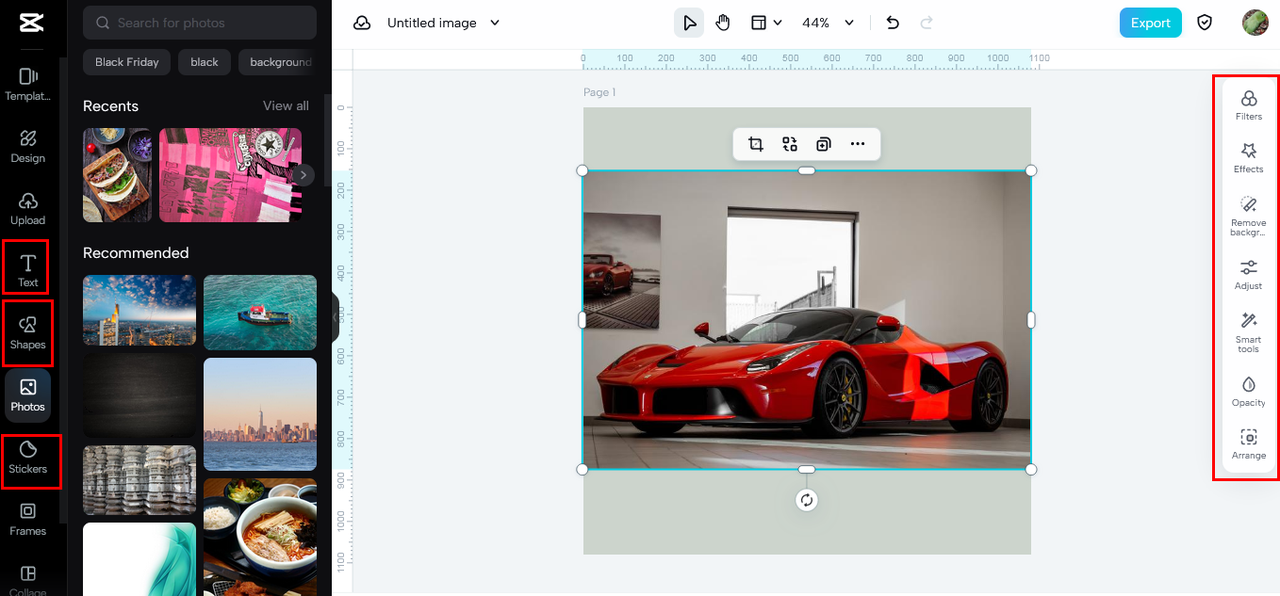Open the Filters panel

1248,104
